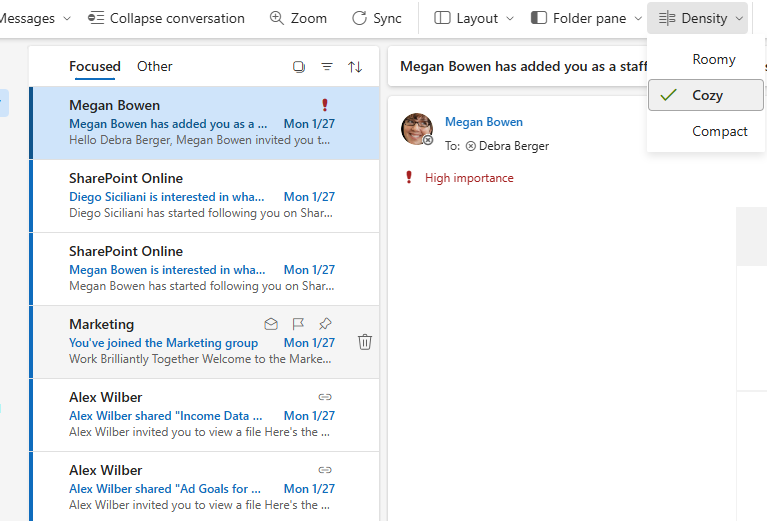Switch to the Other inbox tab
Screen dimensions: 767x521
point(155,66)
